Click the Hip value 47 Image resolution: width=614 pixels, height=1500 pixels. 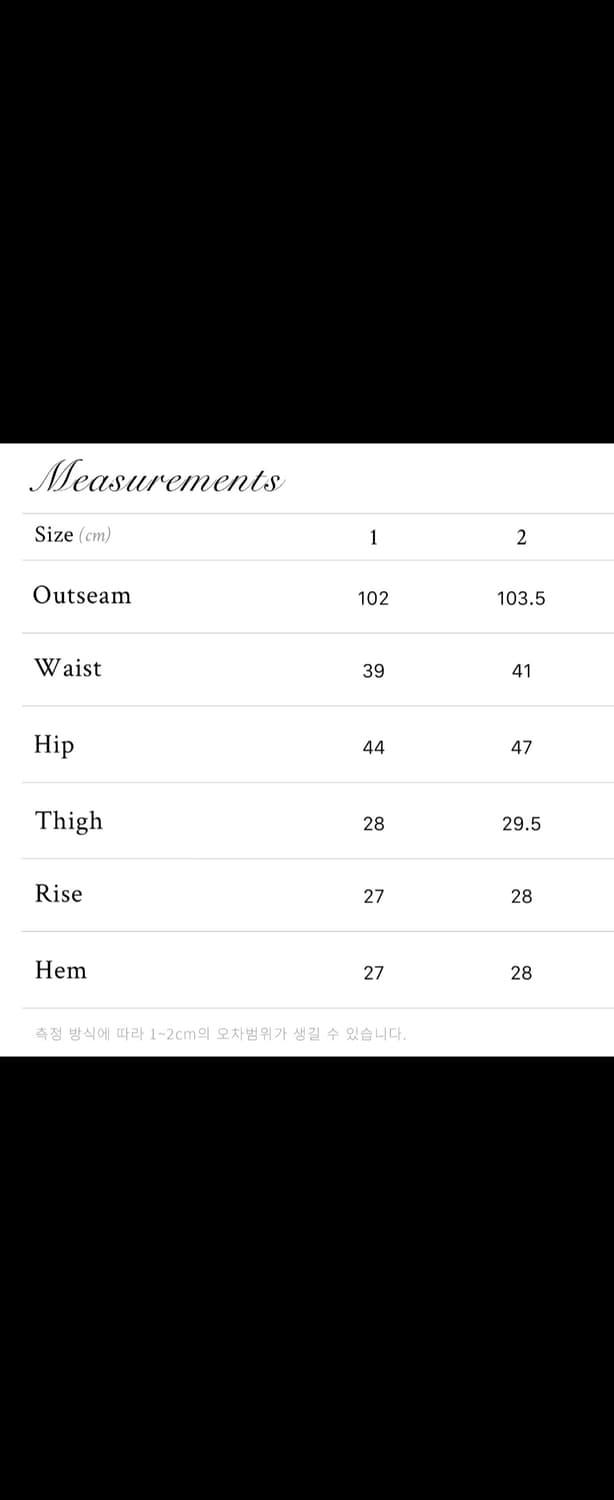521,747
